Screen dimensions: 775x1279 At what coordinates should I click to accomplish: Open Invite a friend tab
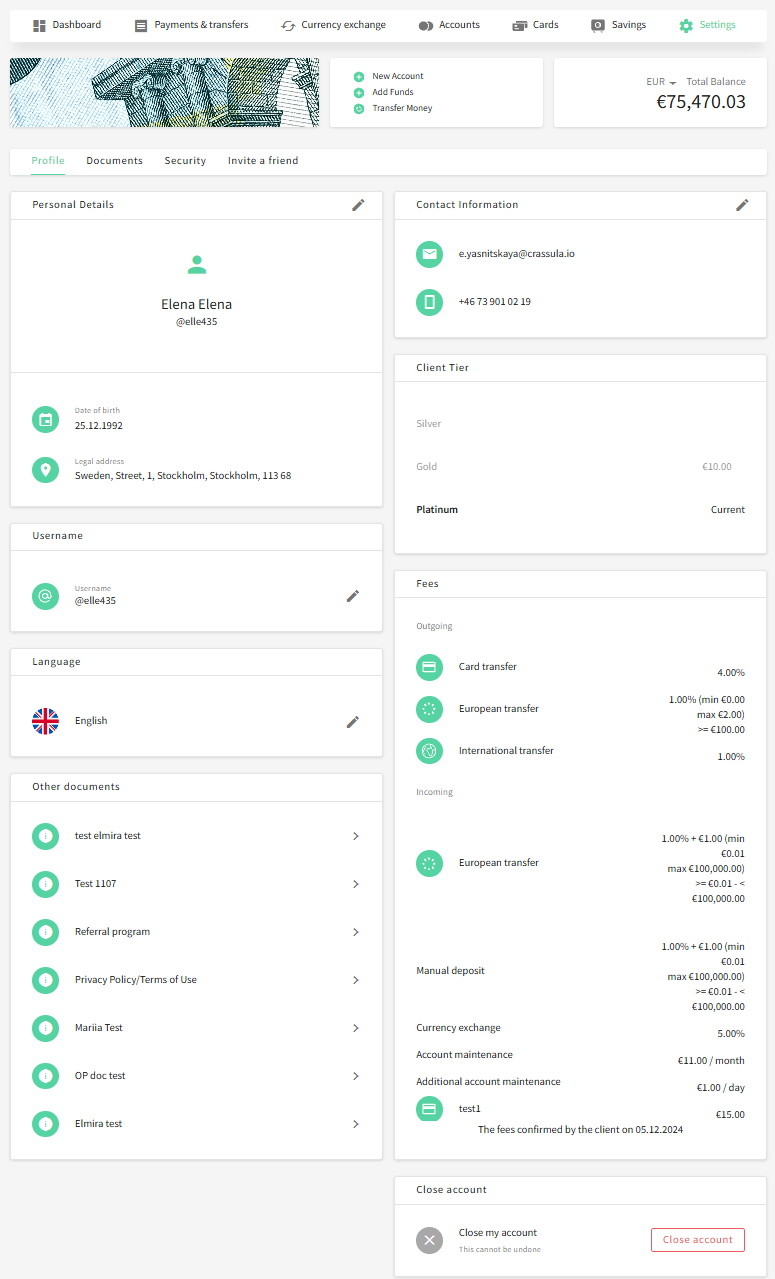click(263, 161)
